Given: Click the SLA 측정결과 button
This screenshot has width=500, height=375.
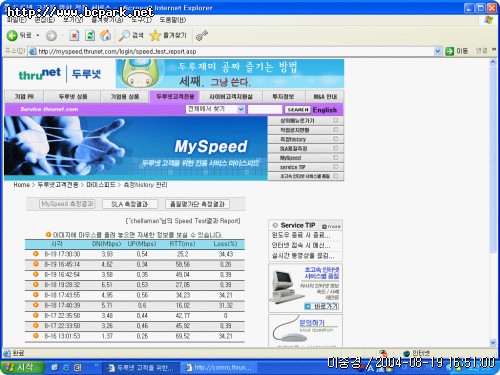Looking at the screenshot, I should point(130,204).
